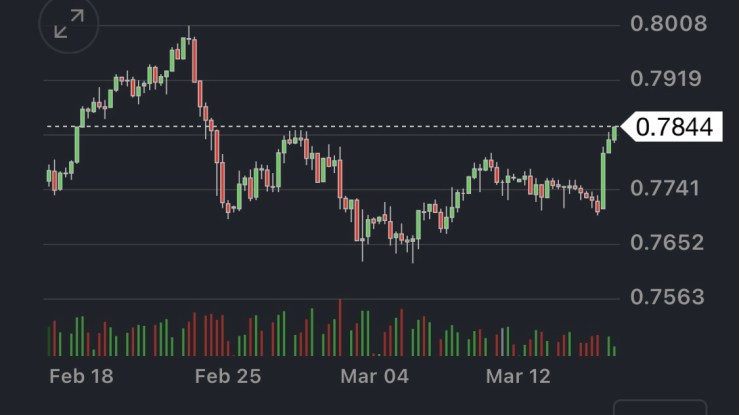The image size is (739, 415).
Task: Select the Mar 12 date label
Action: (518, 377)
